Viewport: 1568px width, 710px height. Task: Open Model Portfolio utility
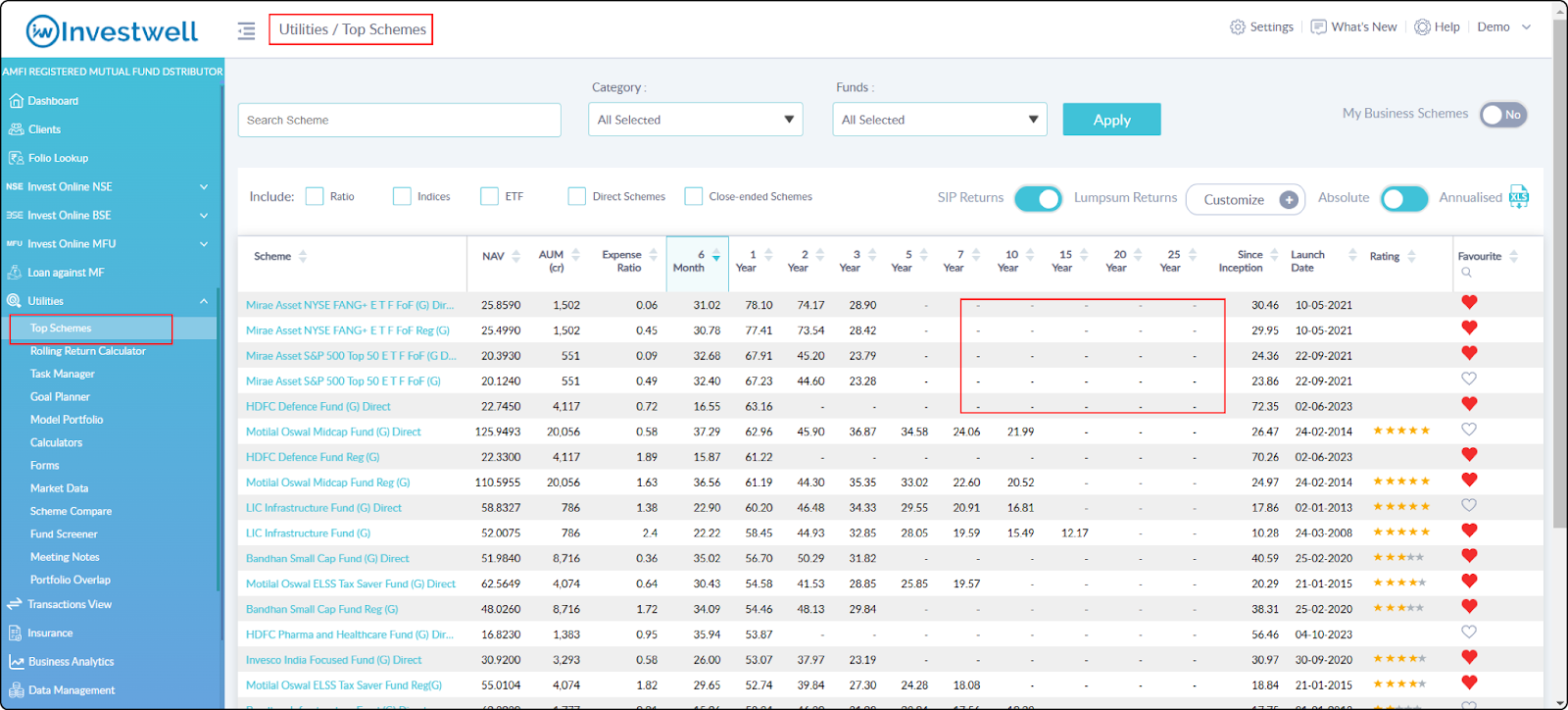click(67, 420)
